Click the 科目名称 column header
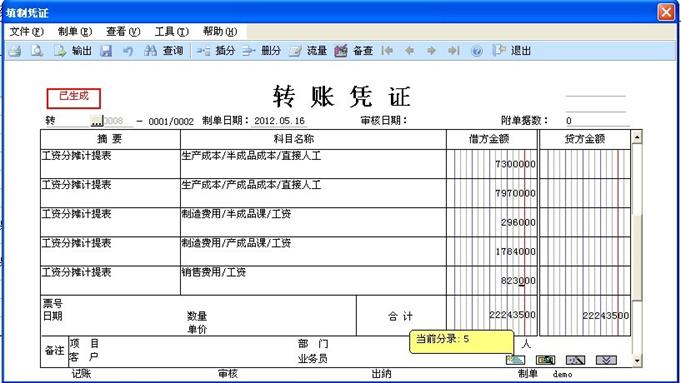681x383 pixels. pos(313,139)
